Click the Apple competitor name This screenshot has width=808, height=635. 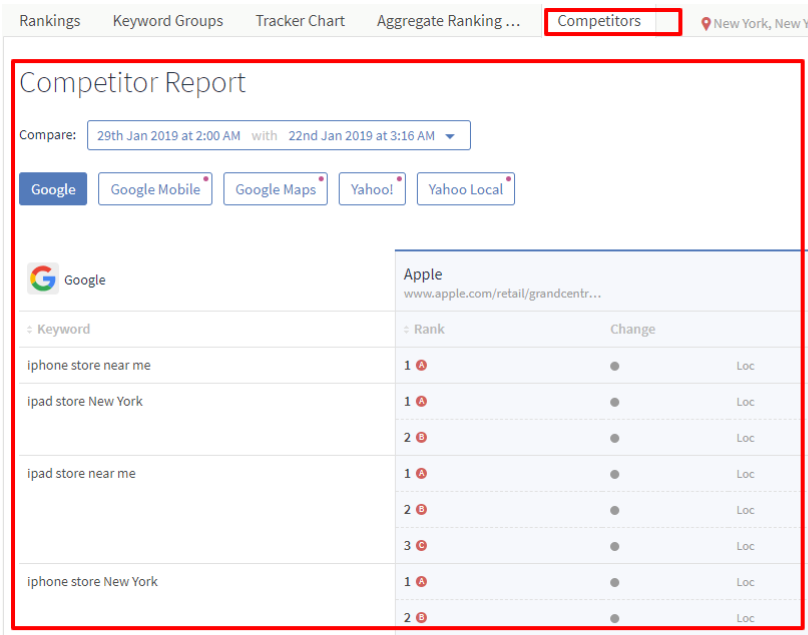pos(423,274)
